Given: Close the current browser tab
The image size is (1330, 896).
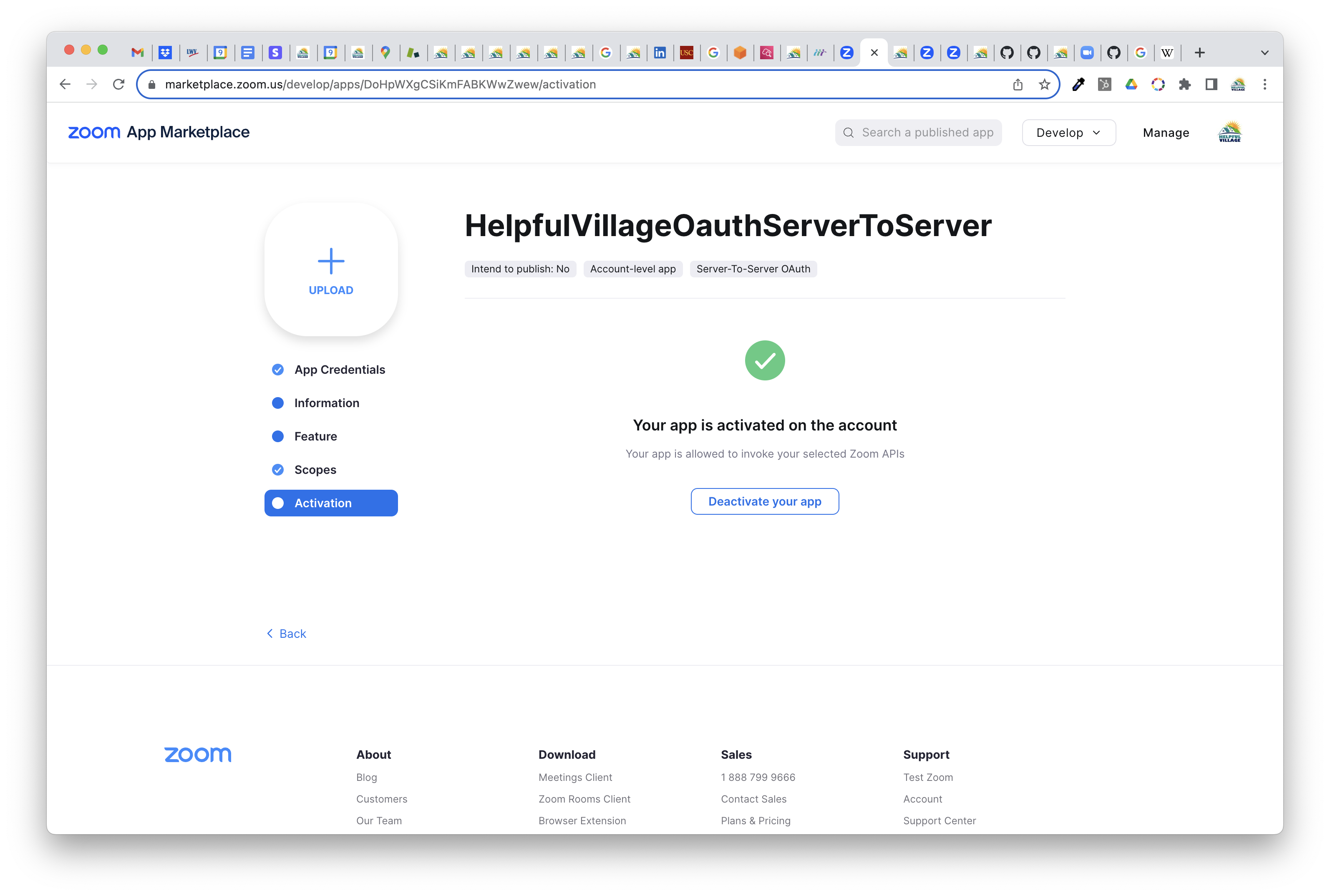Looking at the screenshot, I should (x=874, y=53).
